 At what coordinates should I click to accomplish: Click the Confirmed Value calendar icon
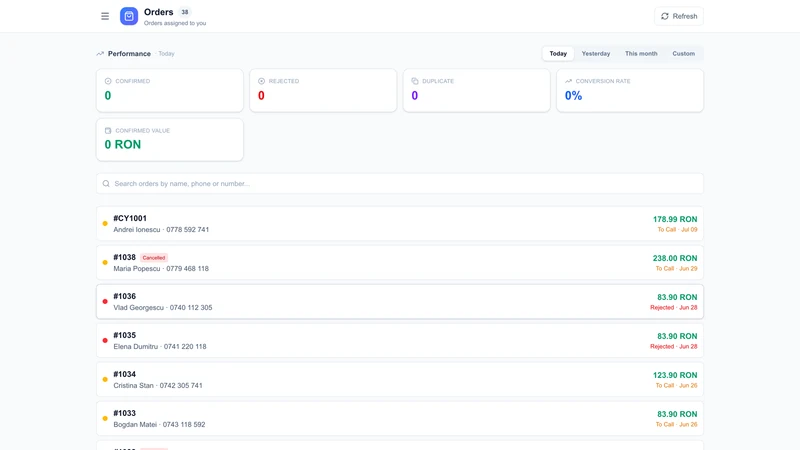click(108, 131)
